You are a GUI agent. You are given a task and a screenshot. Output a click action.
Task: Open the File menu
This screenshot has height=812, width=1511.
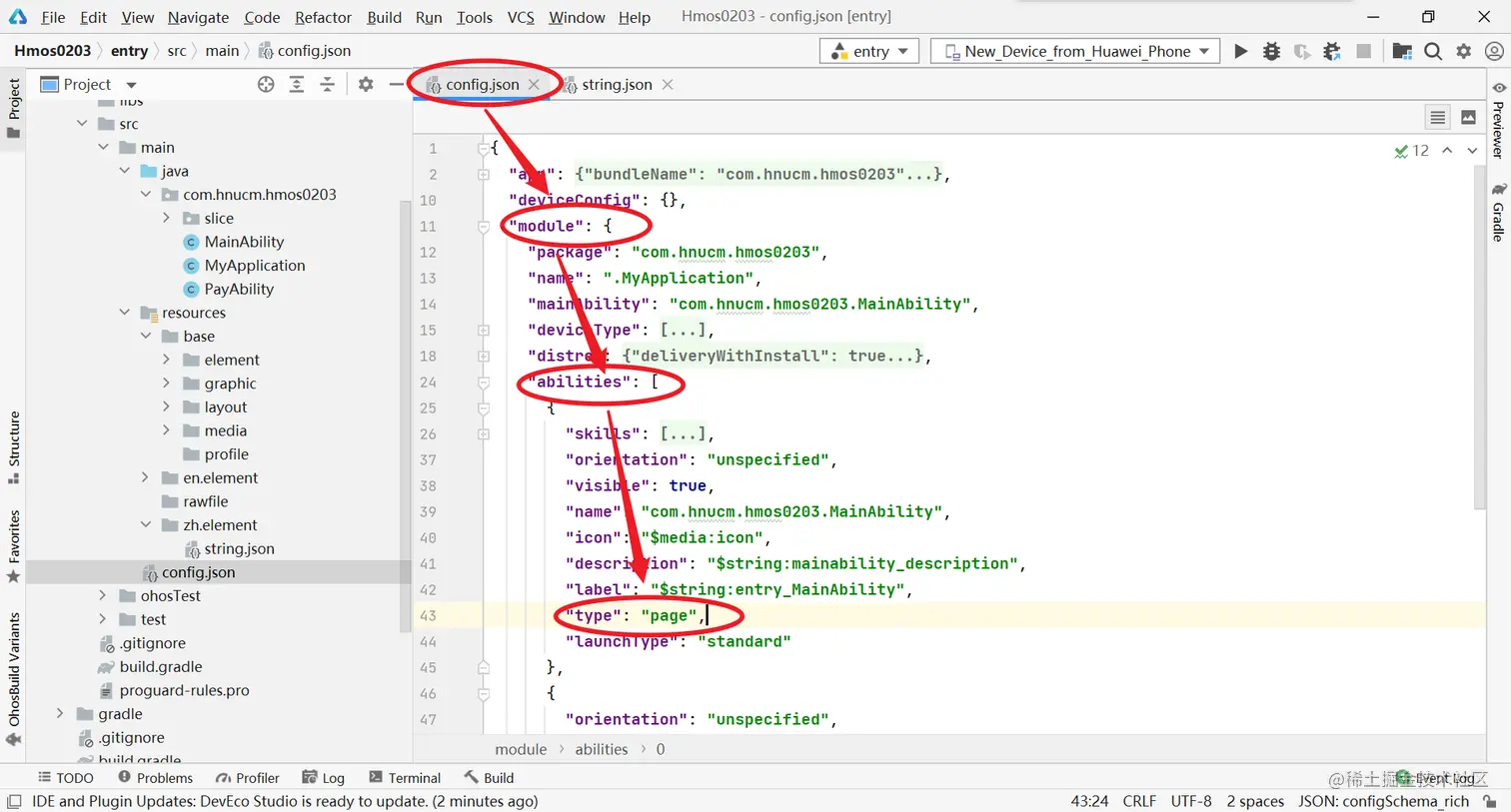click(x=53, y=17)
